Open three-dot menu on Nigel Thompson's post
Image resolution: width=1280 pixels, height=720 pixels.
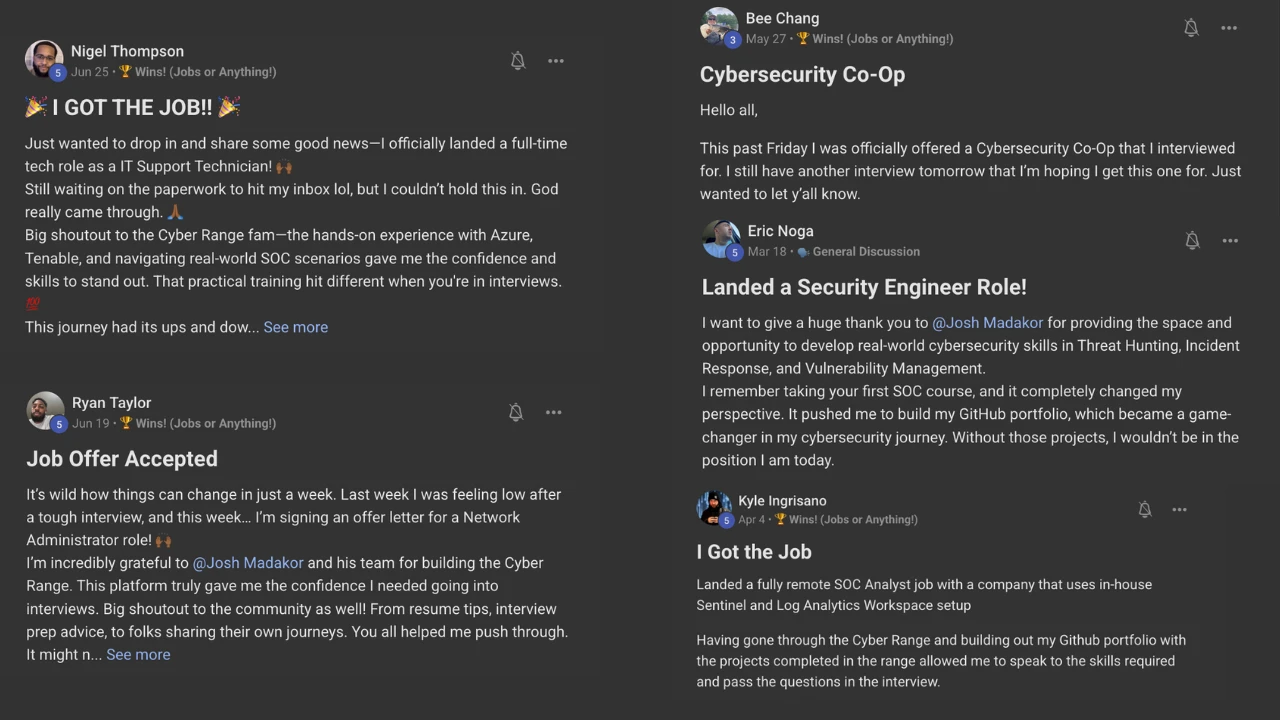pos(556,61)
